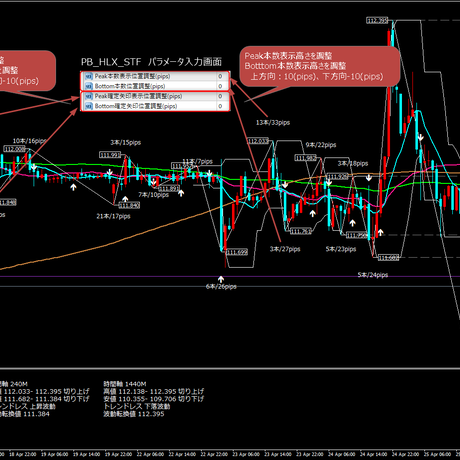The width and height of the screenshot is (460, 460).
Task: Click the Bottom本数位置調整 parameter icon
Action: [89, 86]
